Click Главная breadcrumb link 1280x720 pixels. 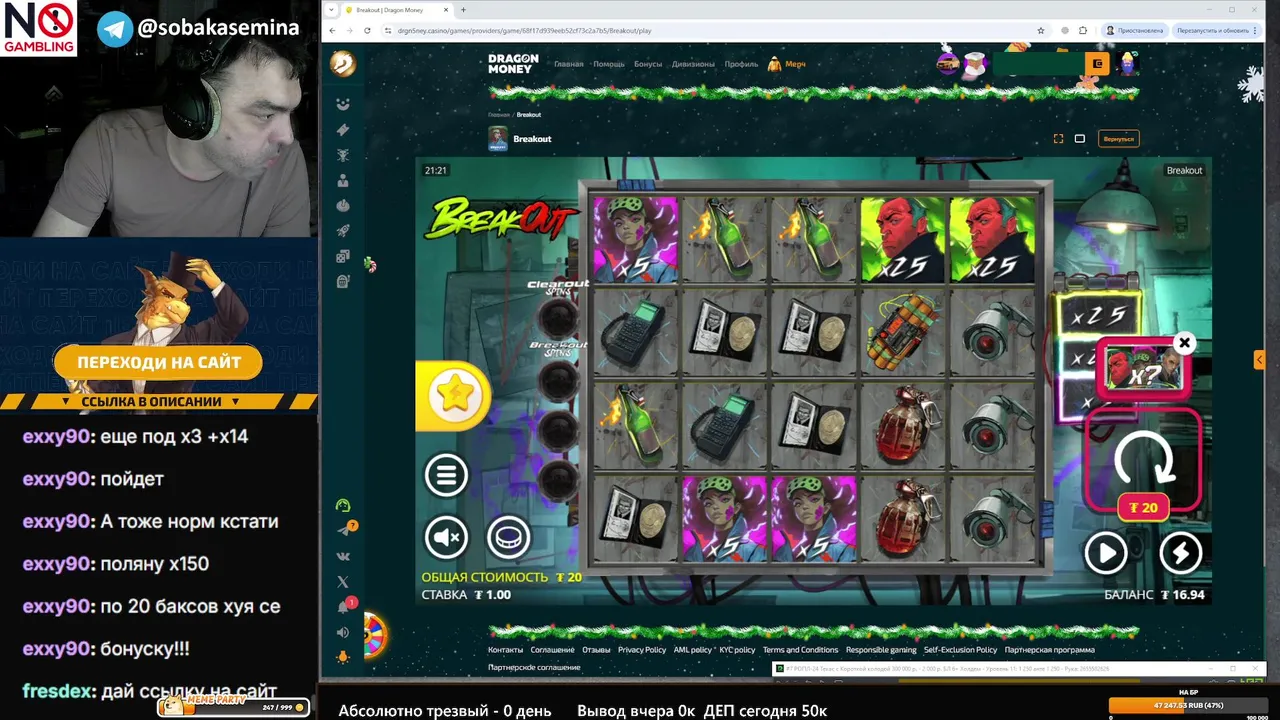[x=499, y=115]
